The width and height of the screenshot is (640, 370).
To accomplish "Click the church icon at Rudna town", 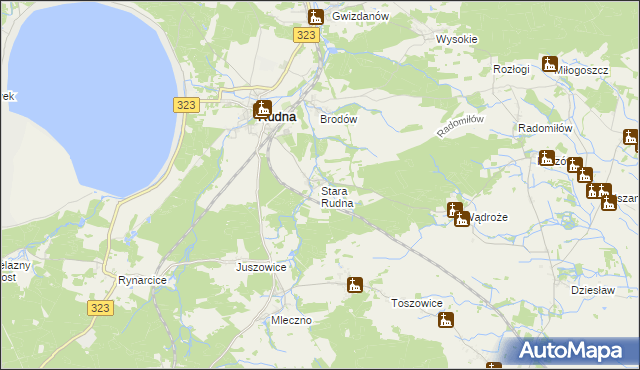I will coord(263,109).
